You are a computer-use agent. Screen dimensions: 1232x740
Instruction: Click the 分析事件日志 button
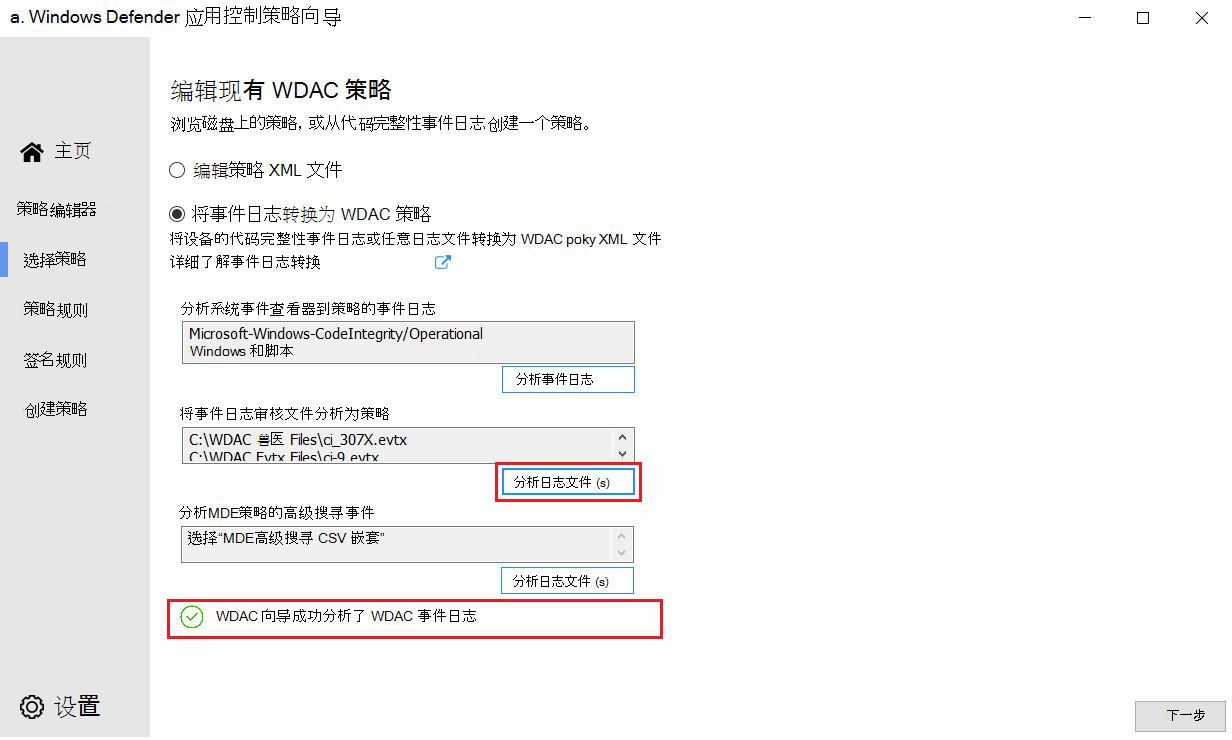pos(568,380)
